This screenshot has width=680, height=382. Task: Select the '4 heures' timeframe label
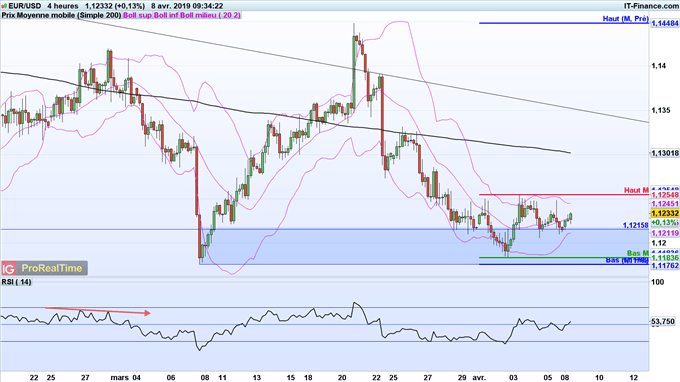click(x=63, y=6)
